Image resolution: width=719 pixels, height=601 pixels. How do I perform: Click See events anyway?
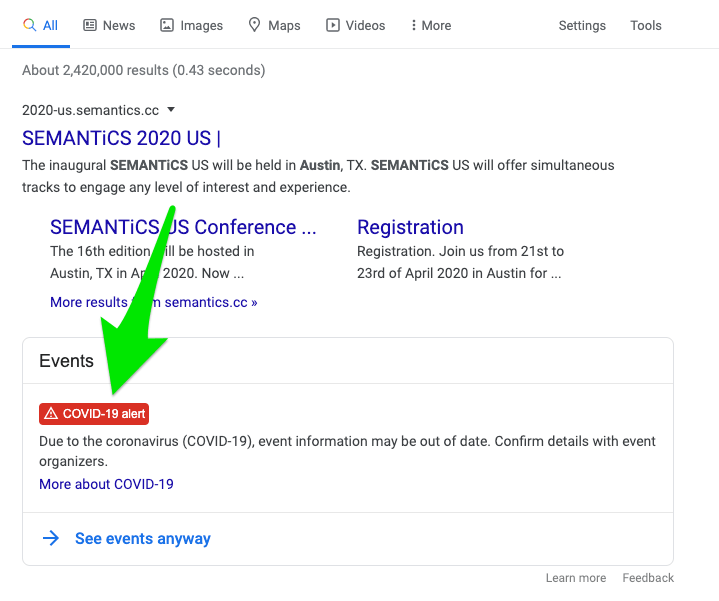143,538
